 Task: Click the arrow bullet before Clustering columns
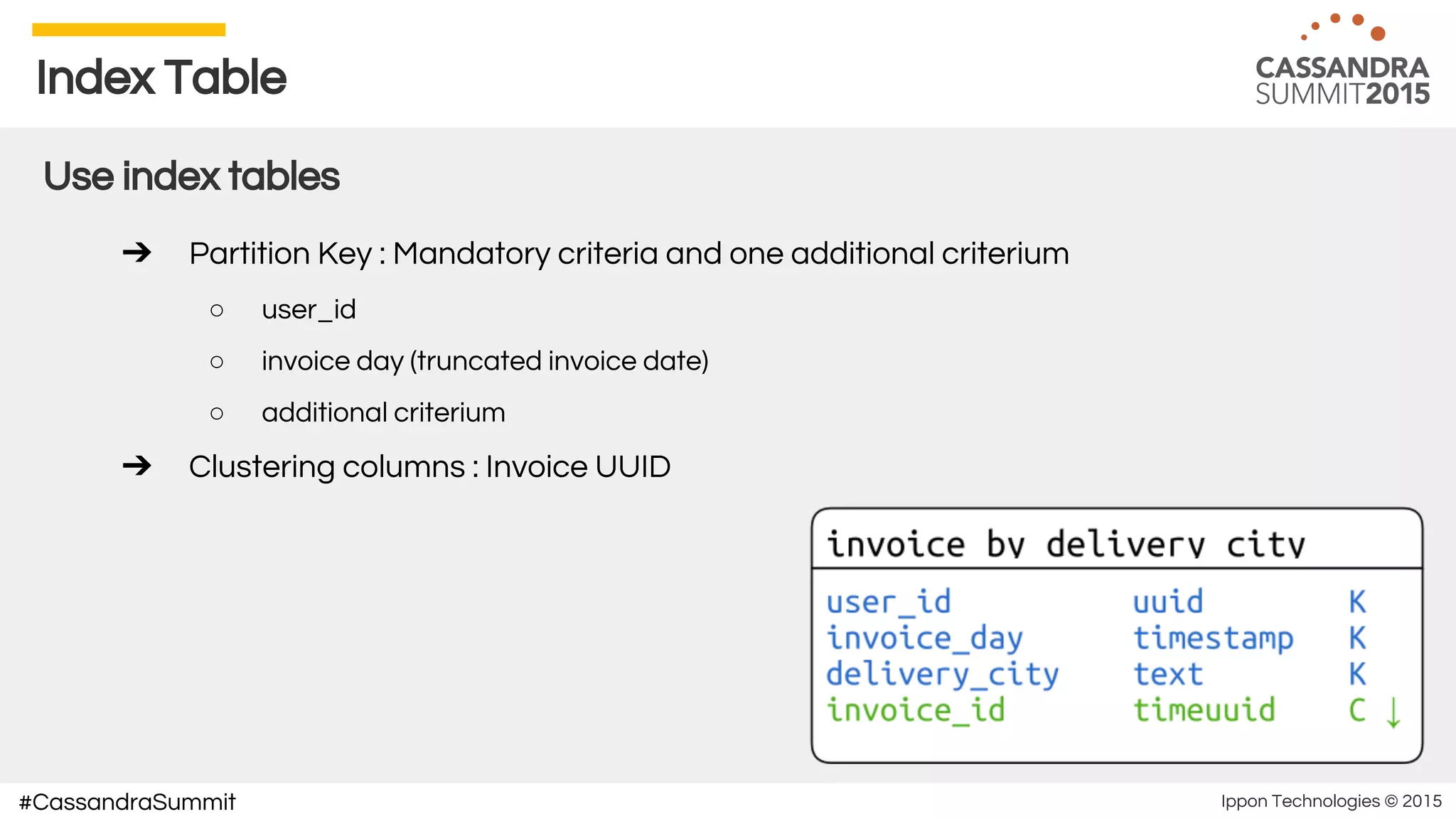pos(137,466)
